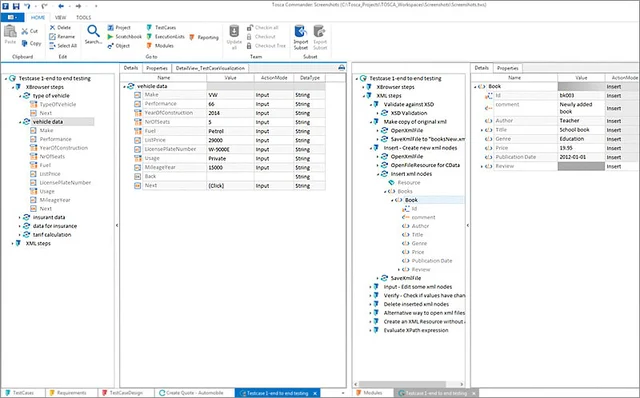Image resolution: width=640 pixels, height=398 pixels.
Task: Click the Select All icon
Action: tap(52, 46)
